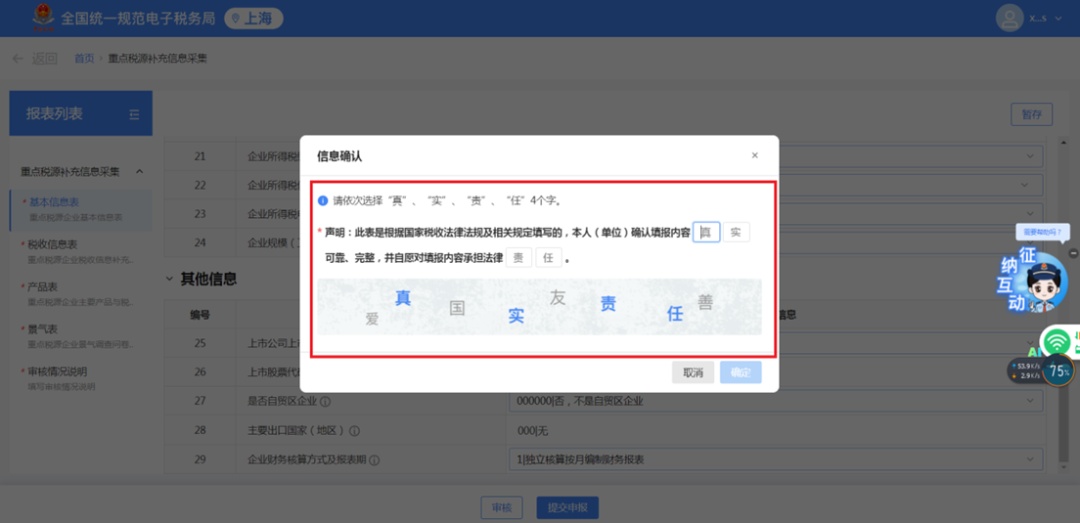Select the captcha character 实
Viewport: 1080px width, 523px height.
[x=517, y=316]
